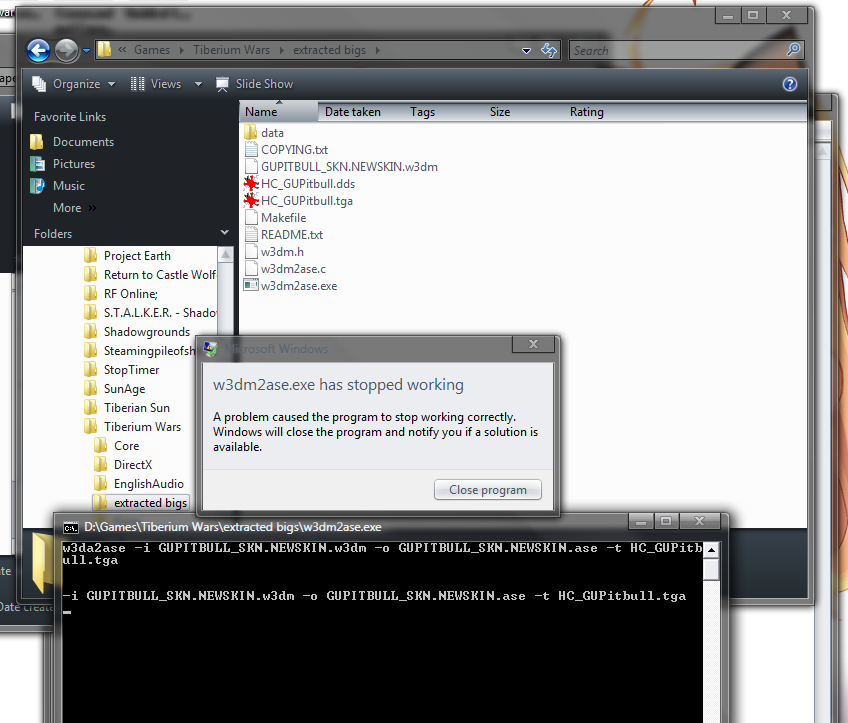Refresh the folder with the refresh icon
The width and height of the screenshot is (848, 723).
(548, 50)
